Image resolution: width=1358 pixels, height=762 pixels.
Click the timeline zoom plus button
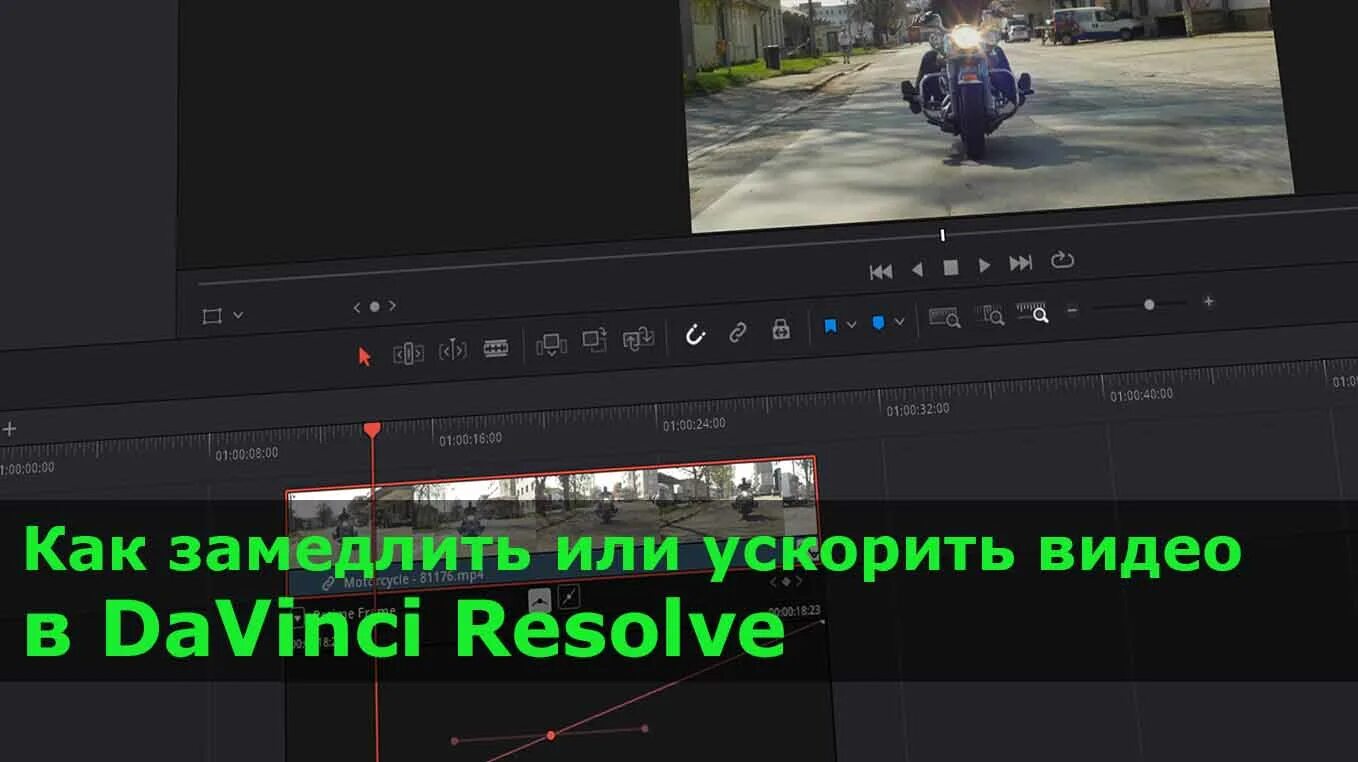click(1208, 301)
